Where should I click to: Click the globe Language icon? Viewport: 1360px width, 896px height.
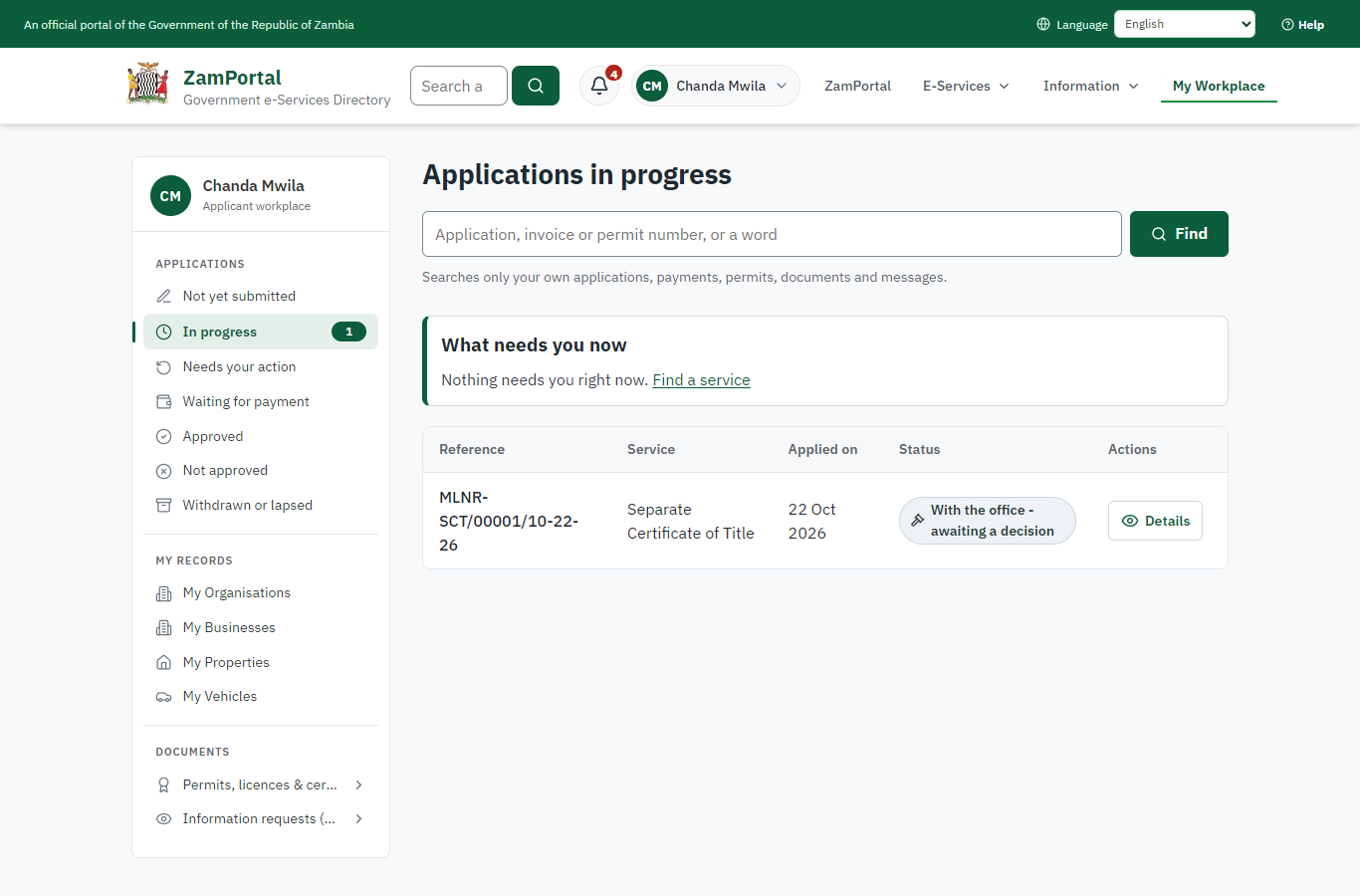click(x=1043, y=24)
